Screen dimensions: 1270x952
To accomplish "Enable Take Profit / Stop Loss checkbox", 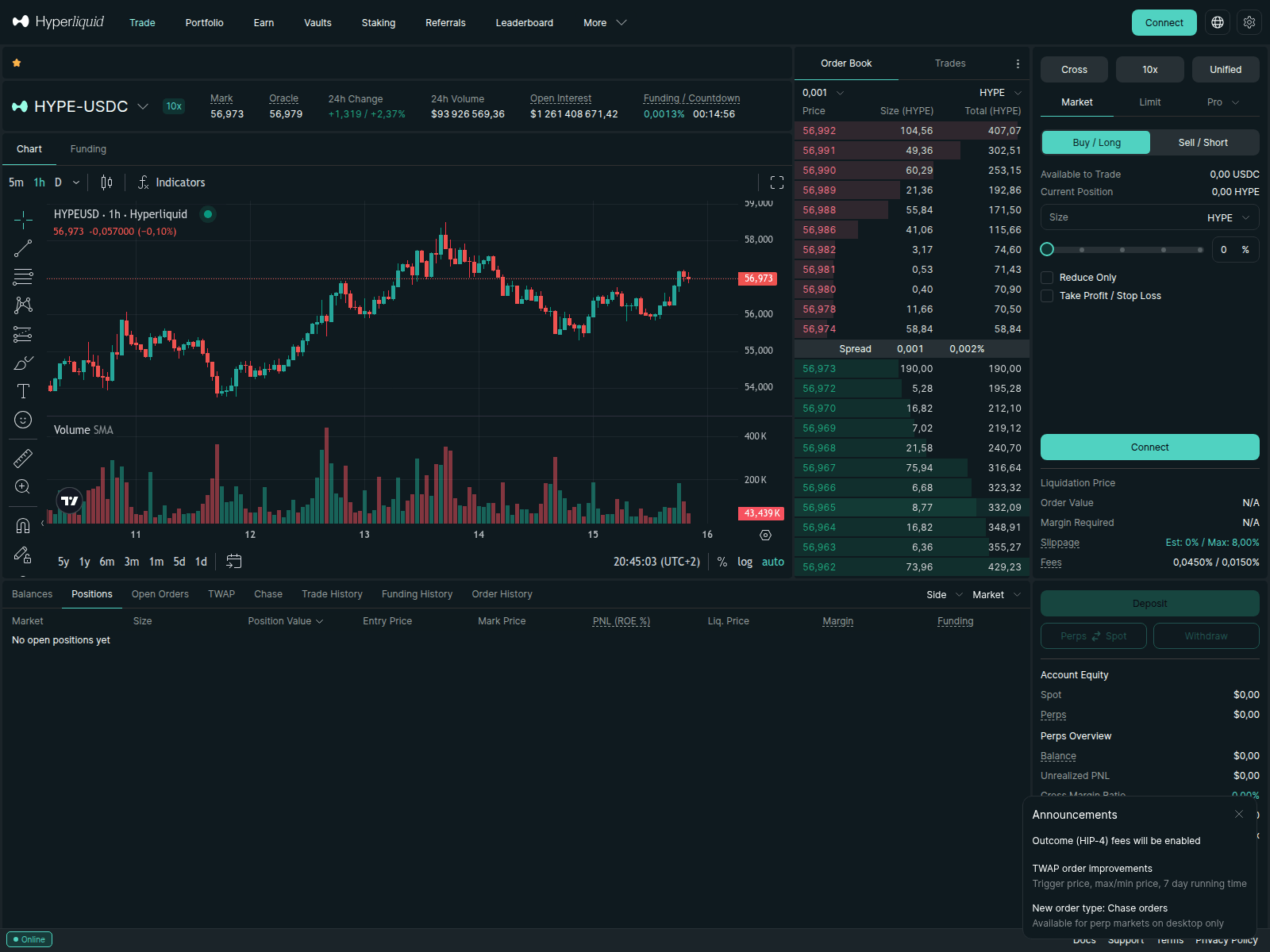I will [x=1047, y=296].
